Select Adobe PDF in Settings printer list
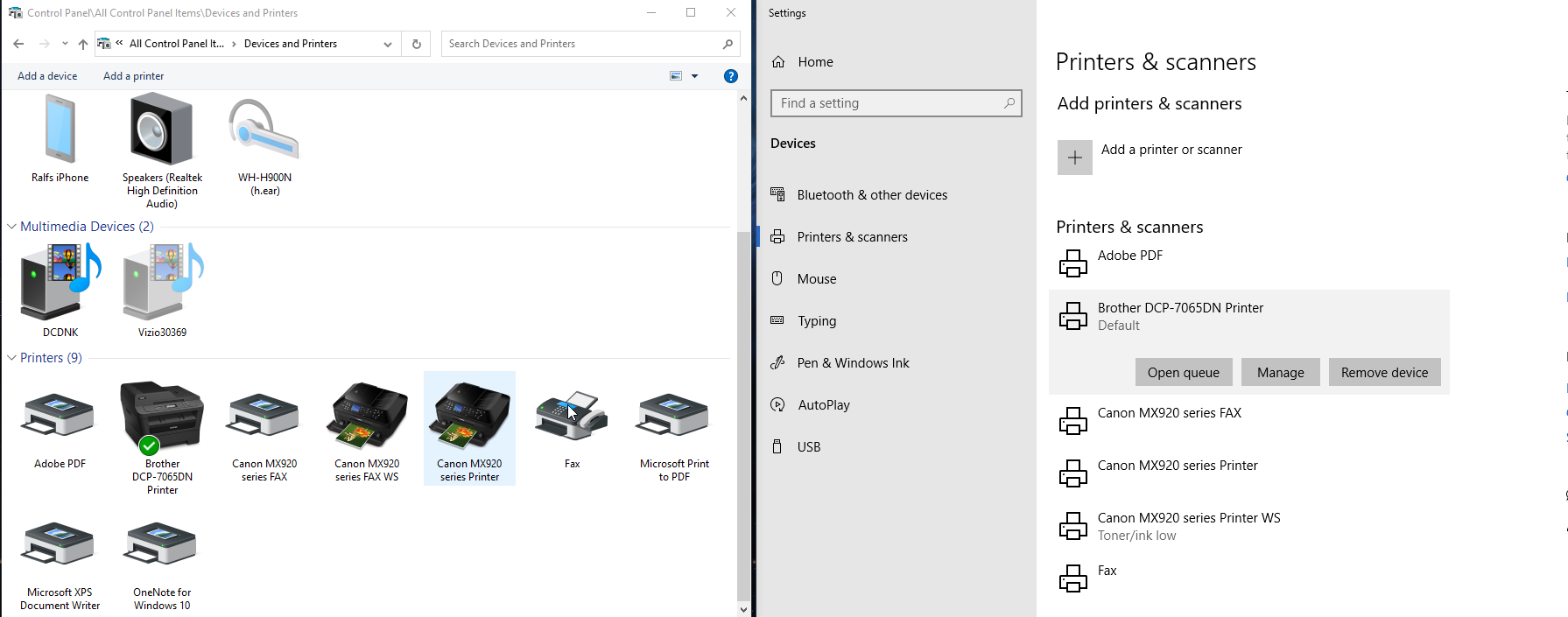 click(1249, 263)
